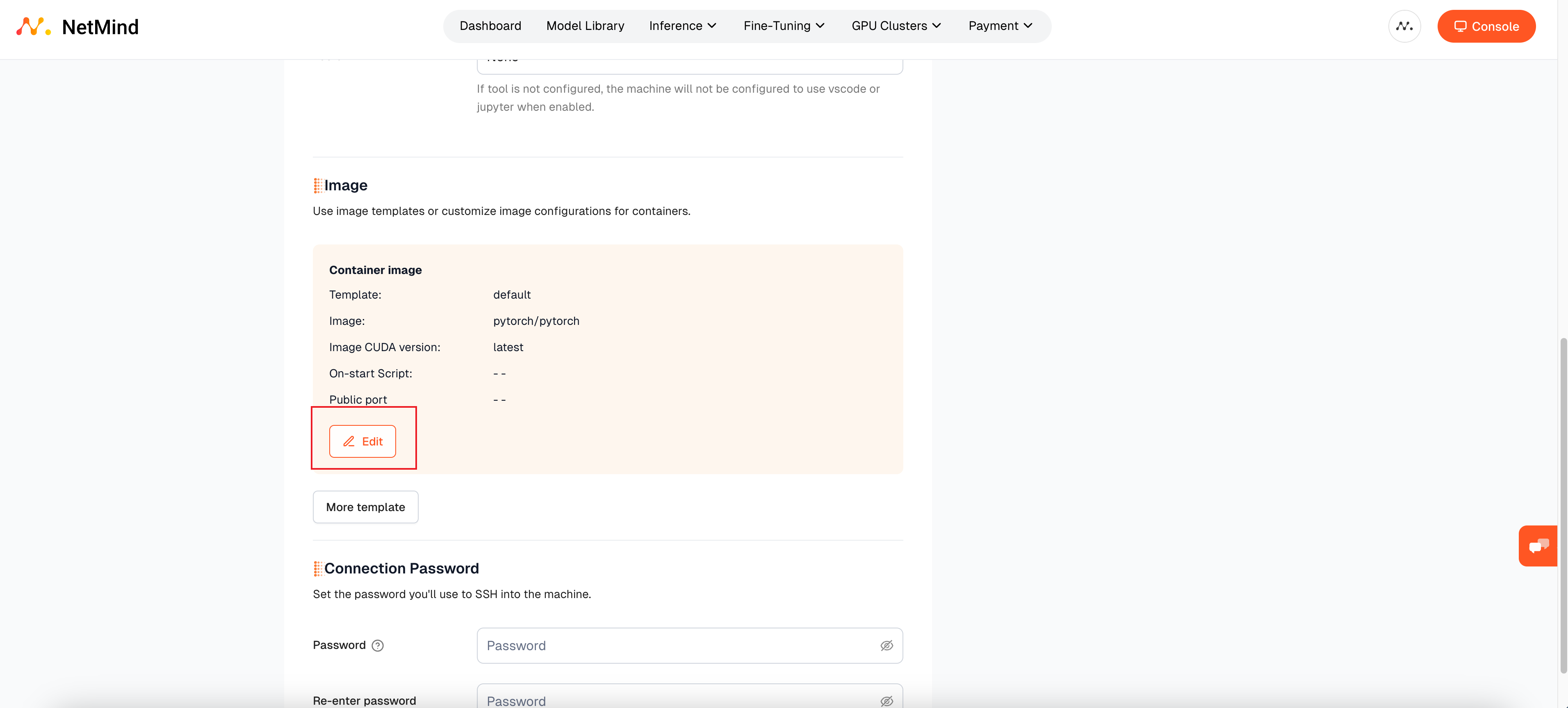Click the More template button

point(365,507)
